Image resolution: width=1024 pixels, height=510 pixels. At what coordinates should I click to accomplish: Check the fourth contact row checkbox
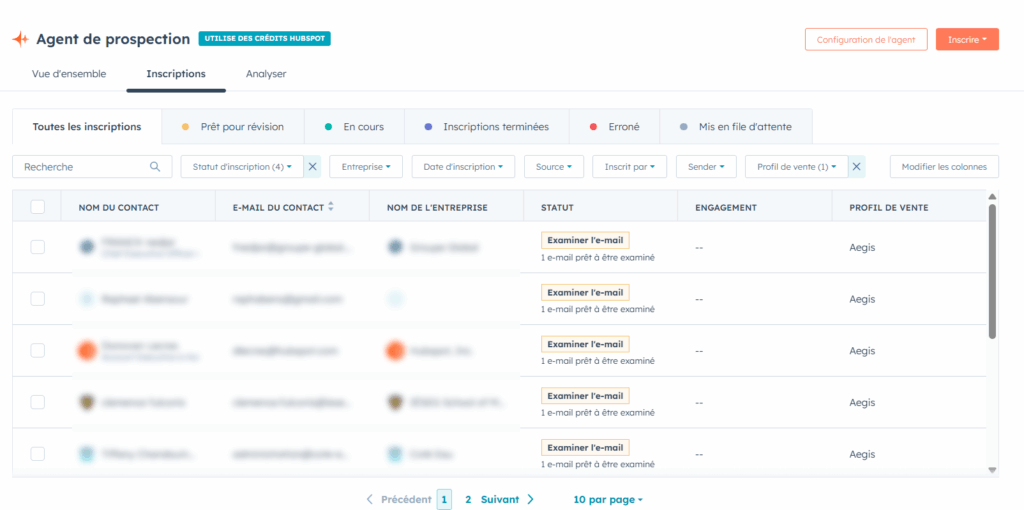(38, 402)
